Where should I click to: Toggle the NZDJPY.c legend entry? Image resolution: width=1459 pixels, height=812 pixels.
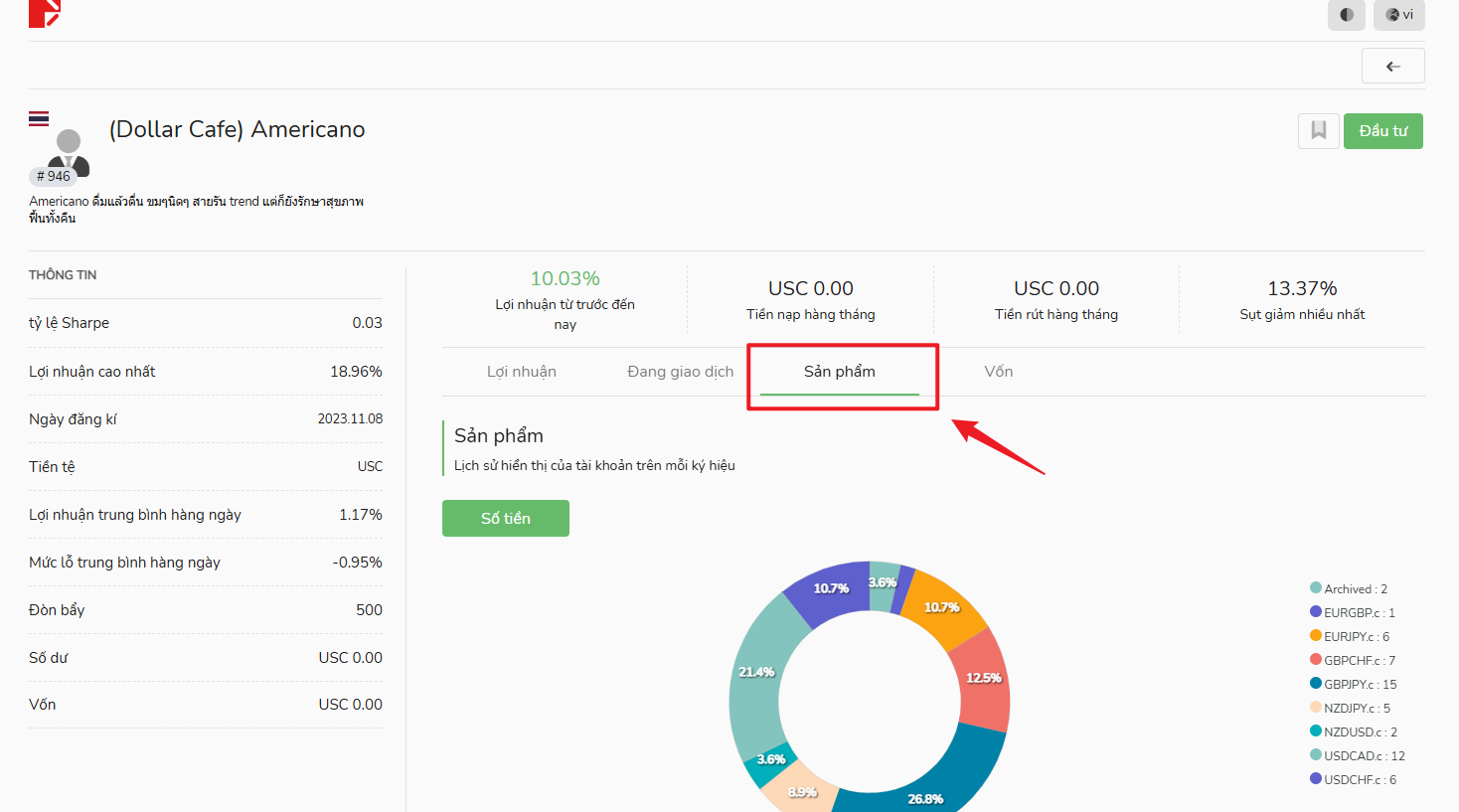1351,708
